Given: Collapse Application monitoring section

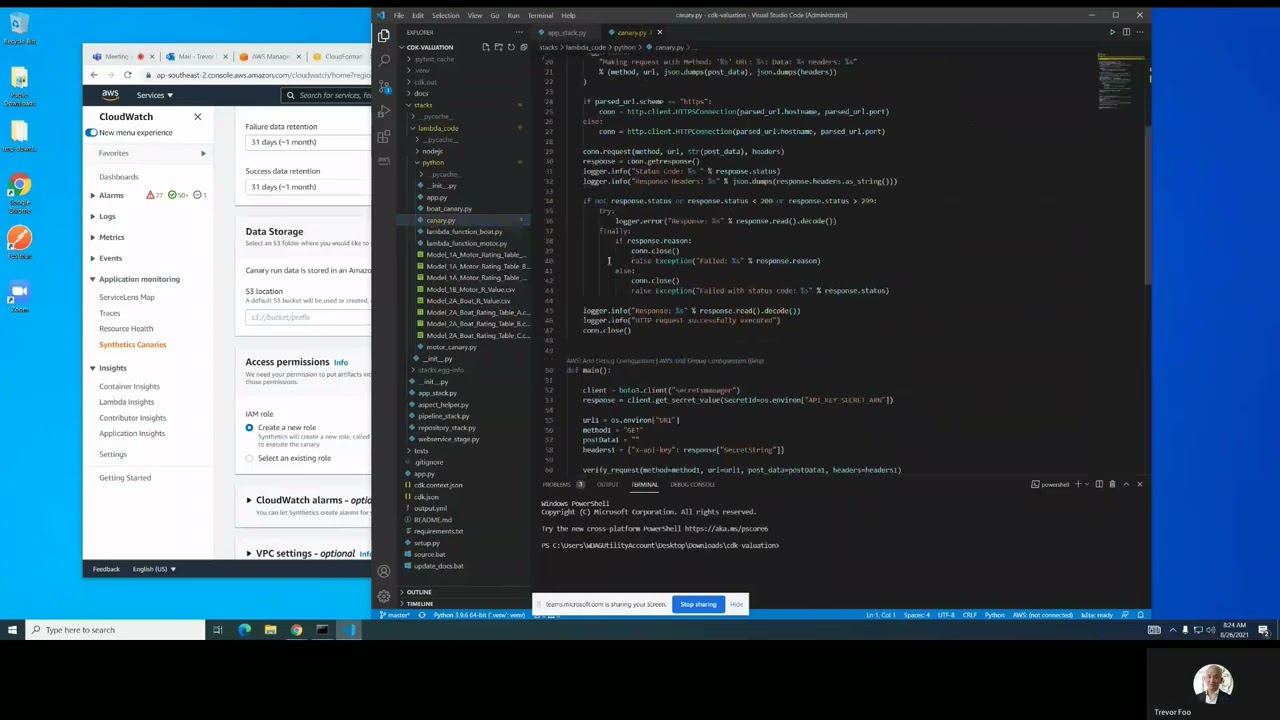Looking at the screenshot, I should [x=92, y=279].
